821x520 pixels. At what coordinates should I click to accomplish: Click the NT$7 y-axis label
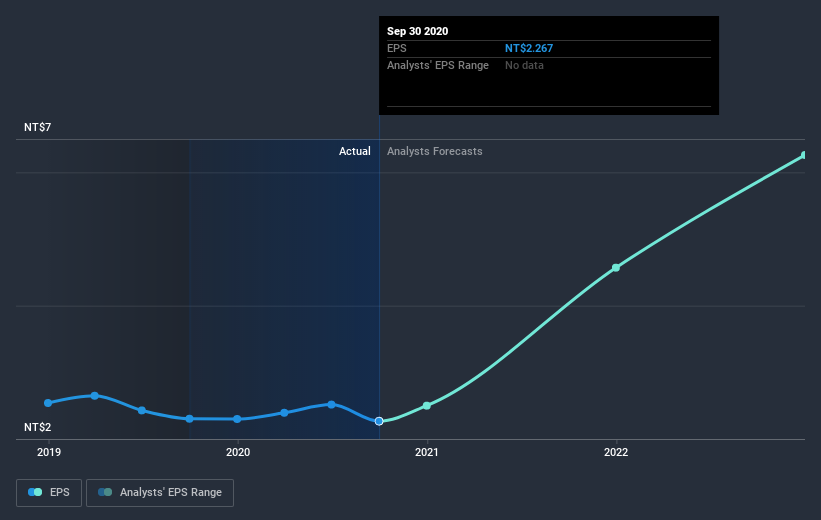[38, 127]
